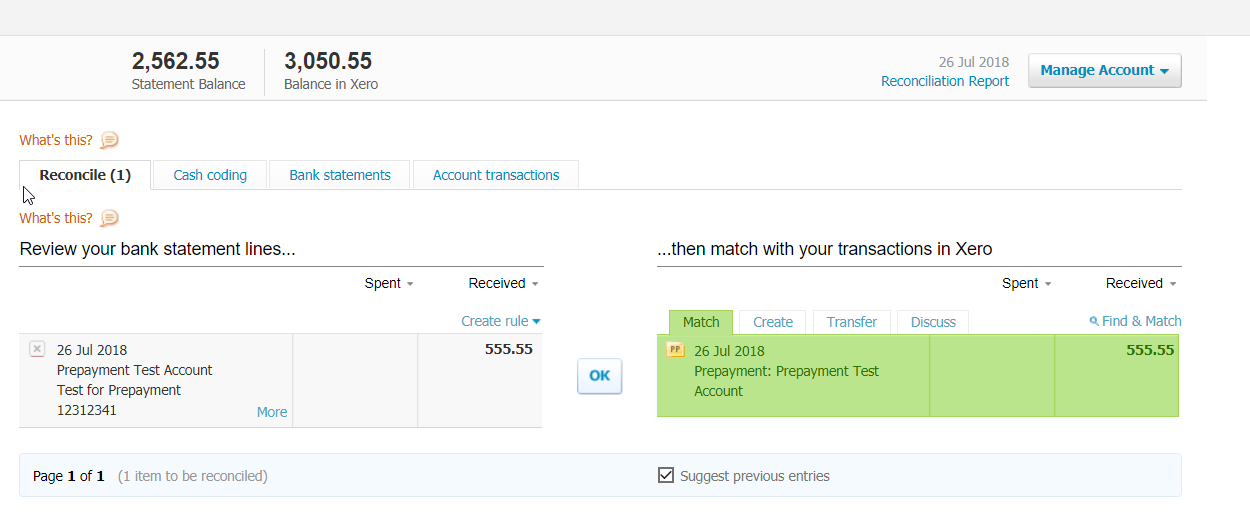Click the What's this icon under Reconcile tab
The image size is (1250, 528).
tap(109, 218)
